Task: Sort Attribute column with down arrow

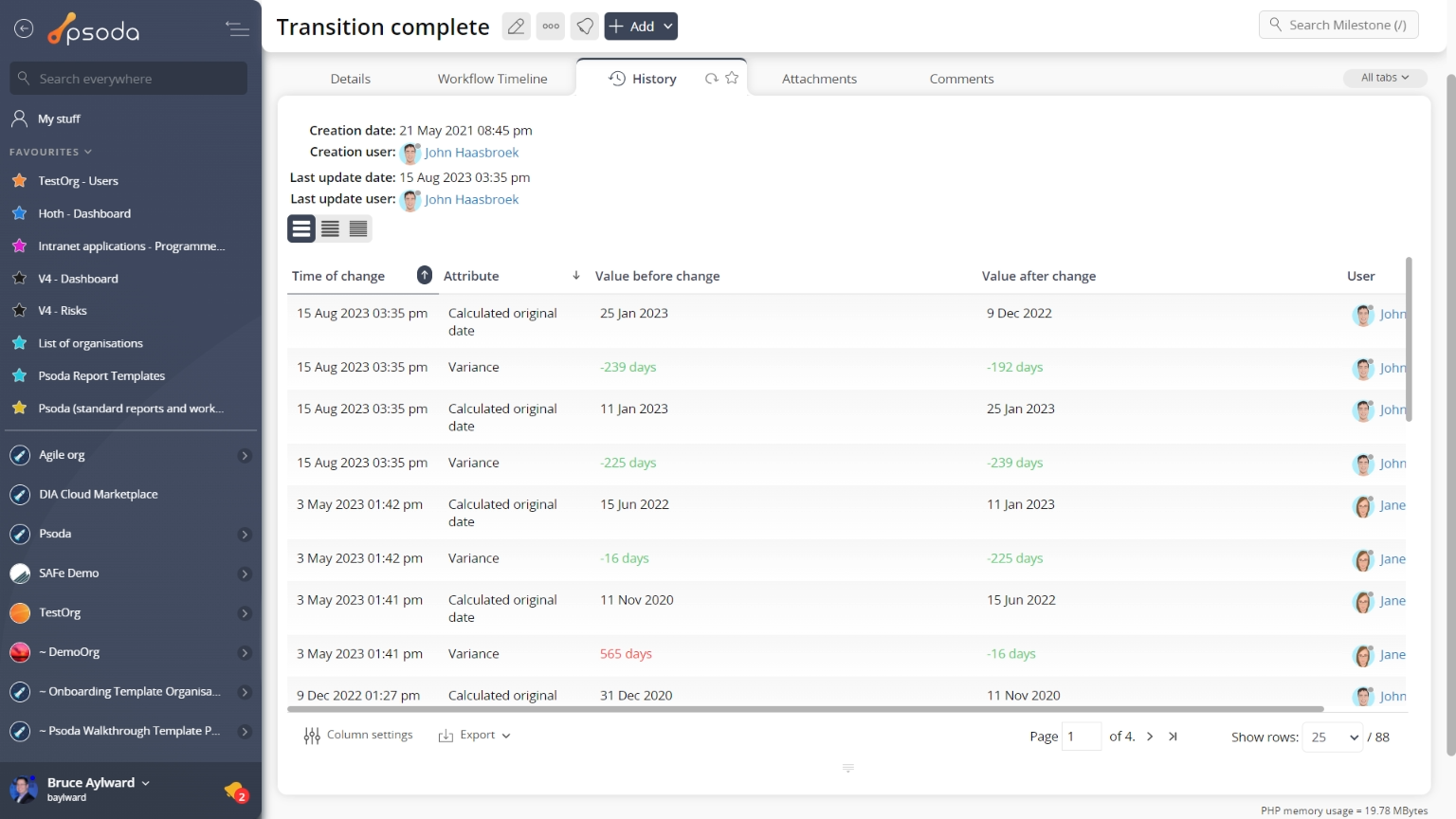Action: (576, 276)
